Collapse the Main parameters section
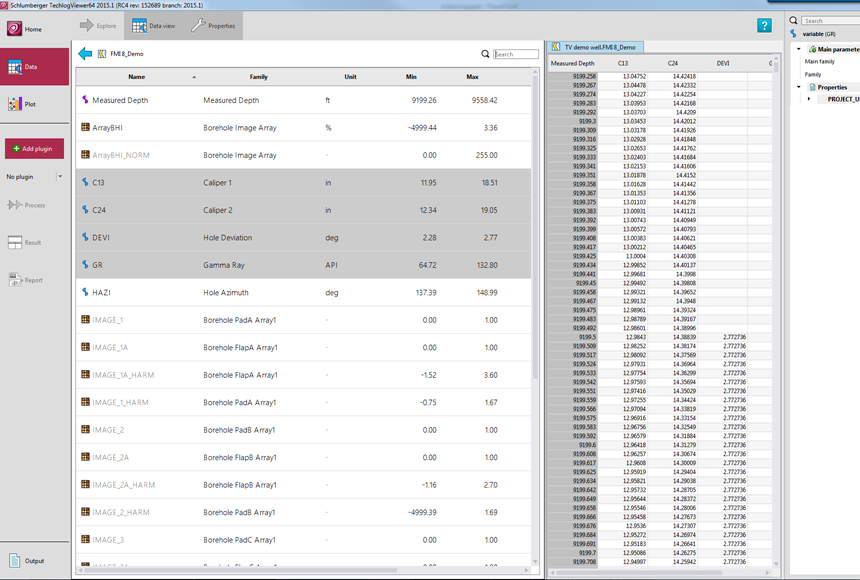The width and height of the screenshot is (860, 580). point(799,49)
